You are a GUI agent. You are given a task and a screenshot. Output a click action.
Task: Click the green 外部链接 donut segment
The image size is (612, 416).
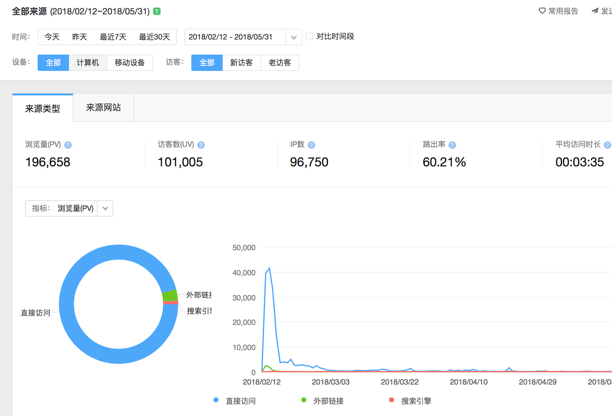coord(170,296)
